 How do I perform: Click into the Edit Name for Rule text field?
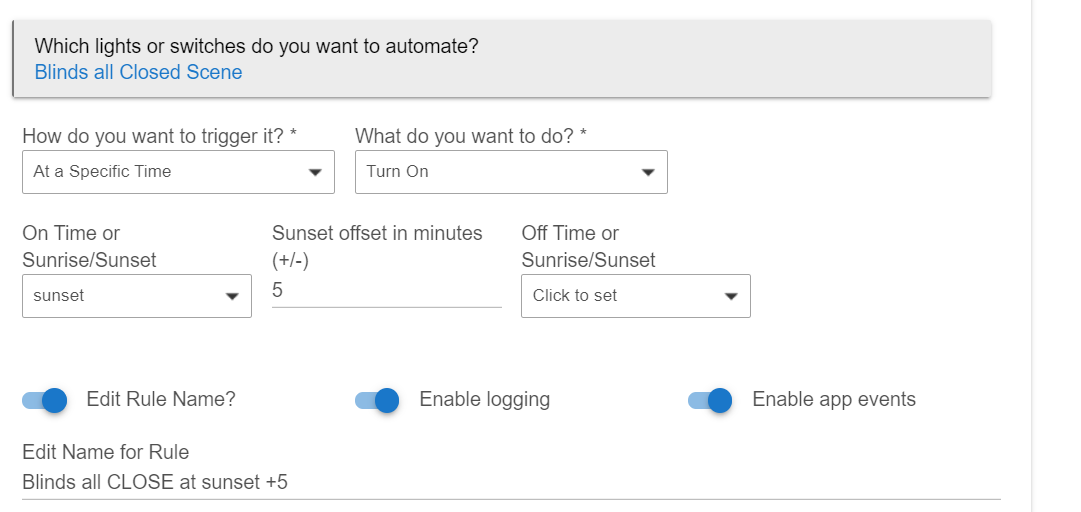510,482
